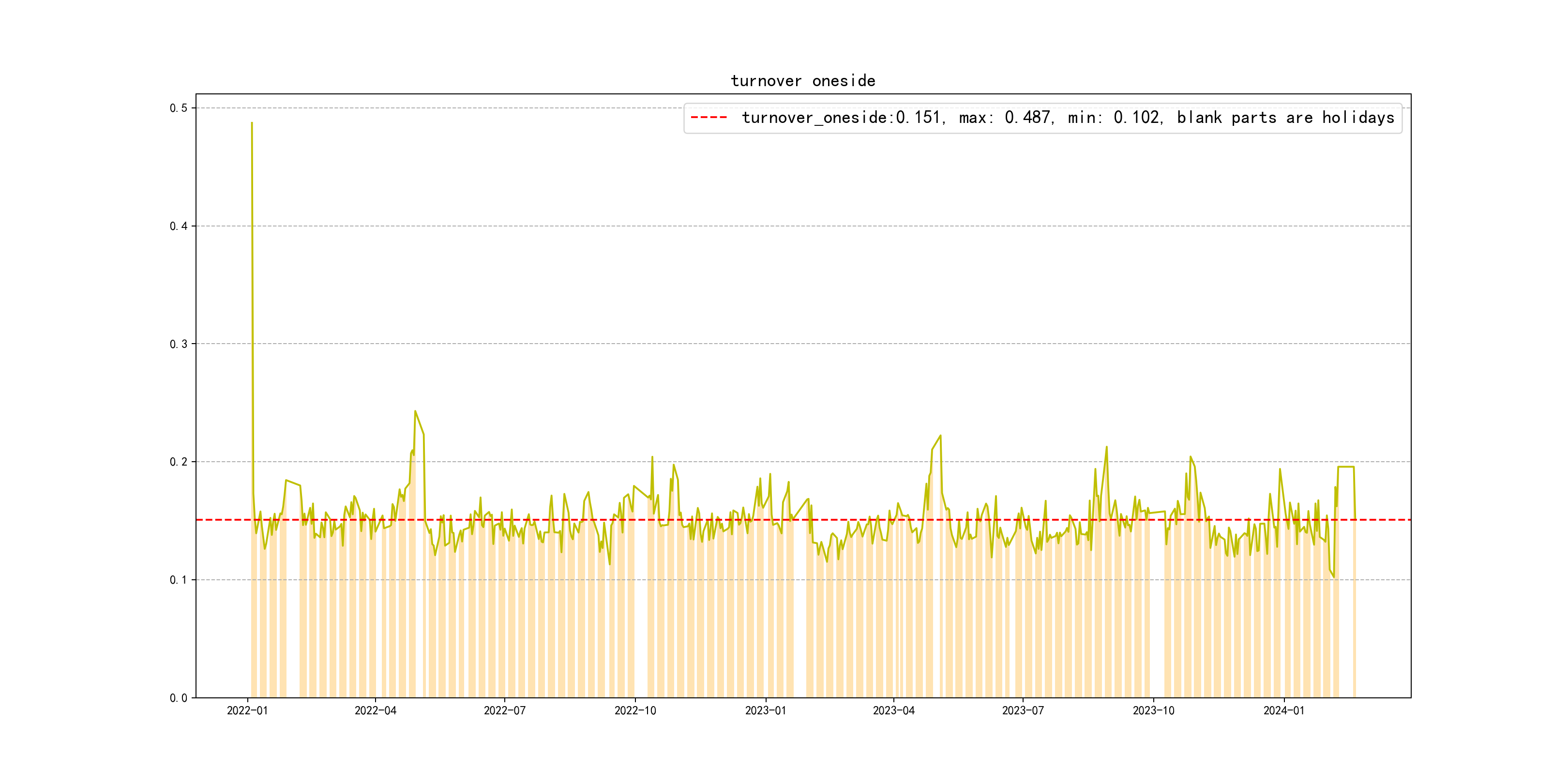This screenshot has height=784, width=1568.
Task: Click the legend text 'turnover_oneside:0.151'
Action: point(841,118)
